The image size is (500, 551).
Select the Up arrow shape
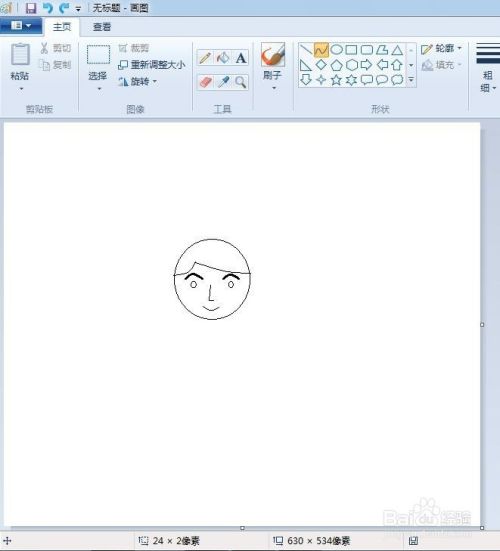397,65
